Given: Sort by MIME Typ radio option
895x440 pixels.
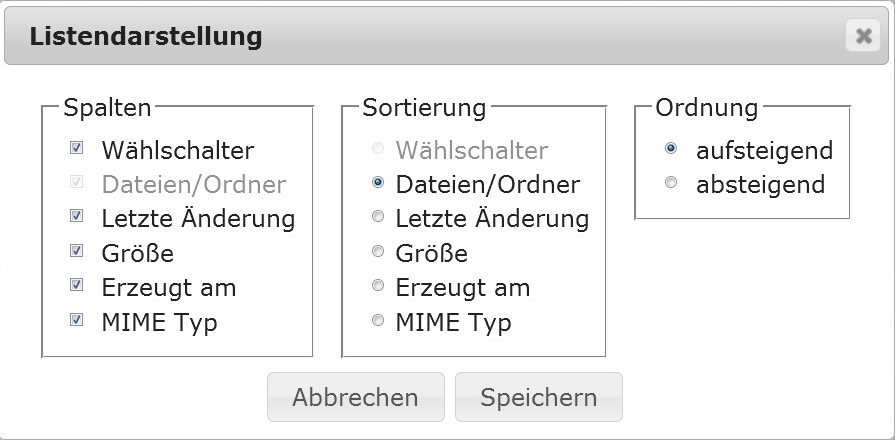Looking at the screenshot, I should [377, 321].
